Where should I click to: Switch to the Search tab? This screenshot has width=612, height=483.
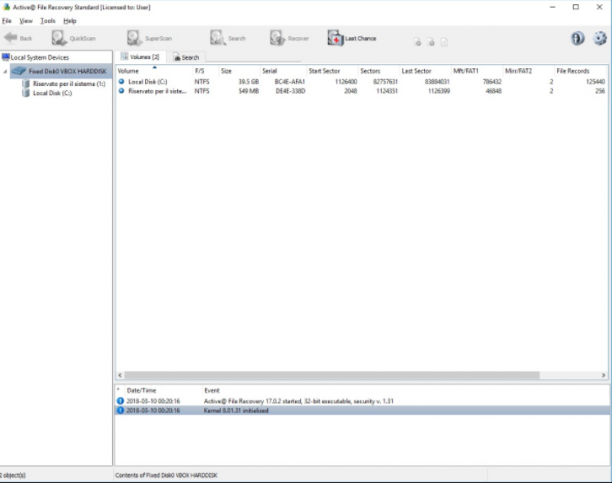pyautogui.click(x=186, y=57)
